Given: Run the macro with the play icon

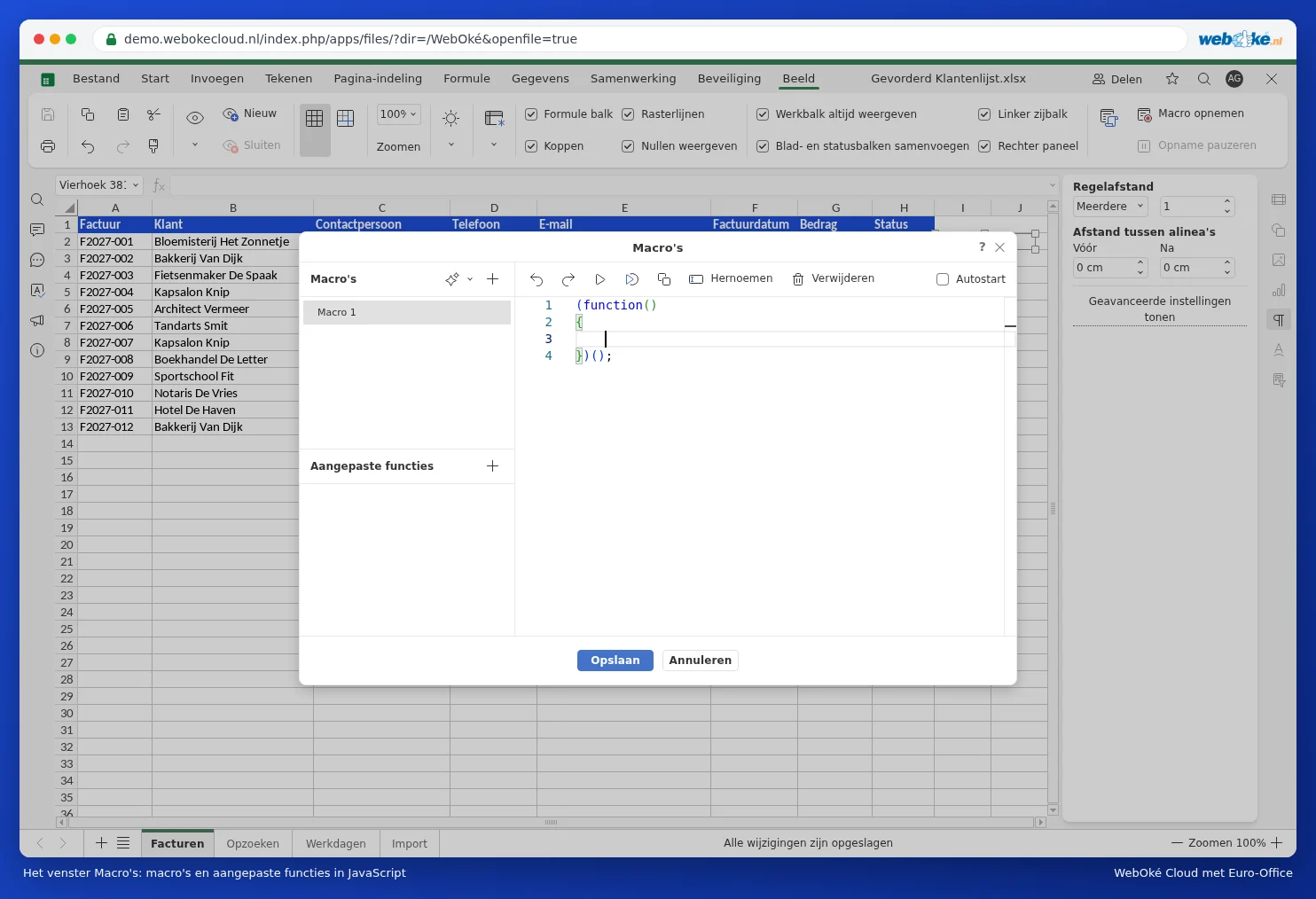Looking at the screenshot, I should coord(600,279).
